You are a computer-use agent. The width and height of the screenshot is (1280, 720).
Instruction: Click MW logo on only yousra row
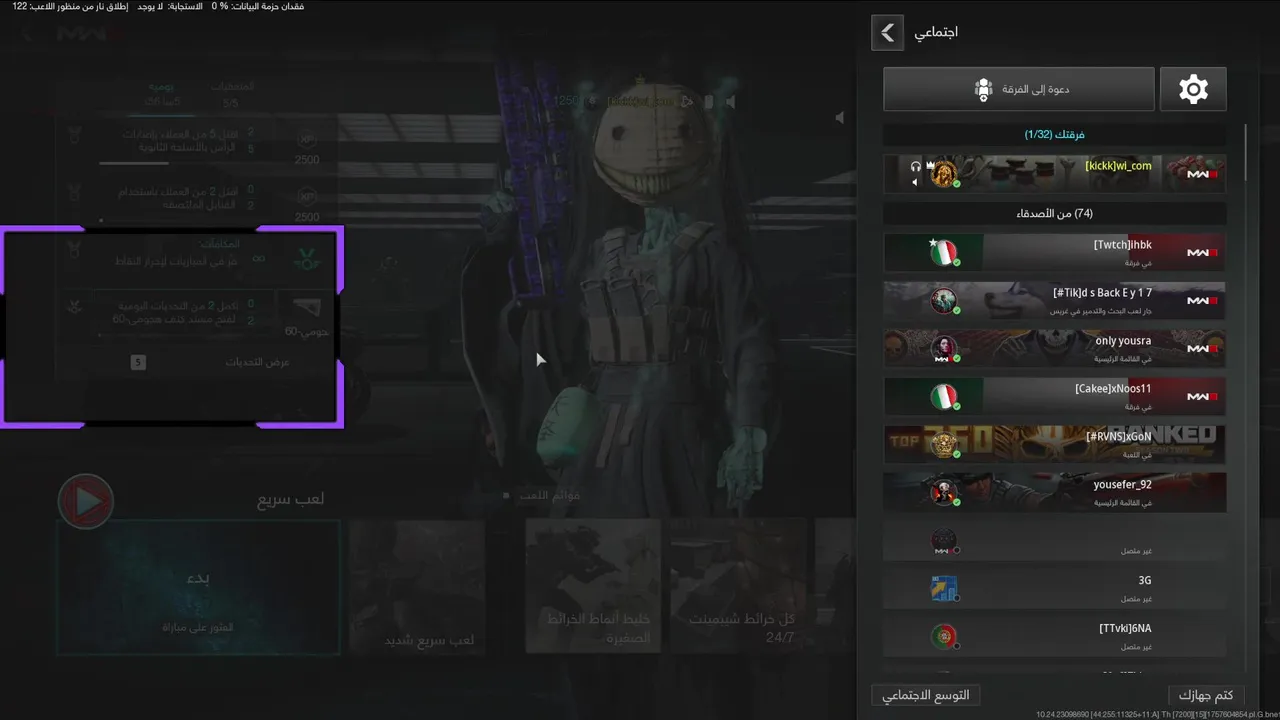1202,349
